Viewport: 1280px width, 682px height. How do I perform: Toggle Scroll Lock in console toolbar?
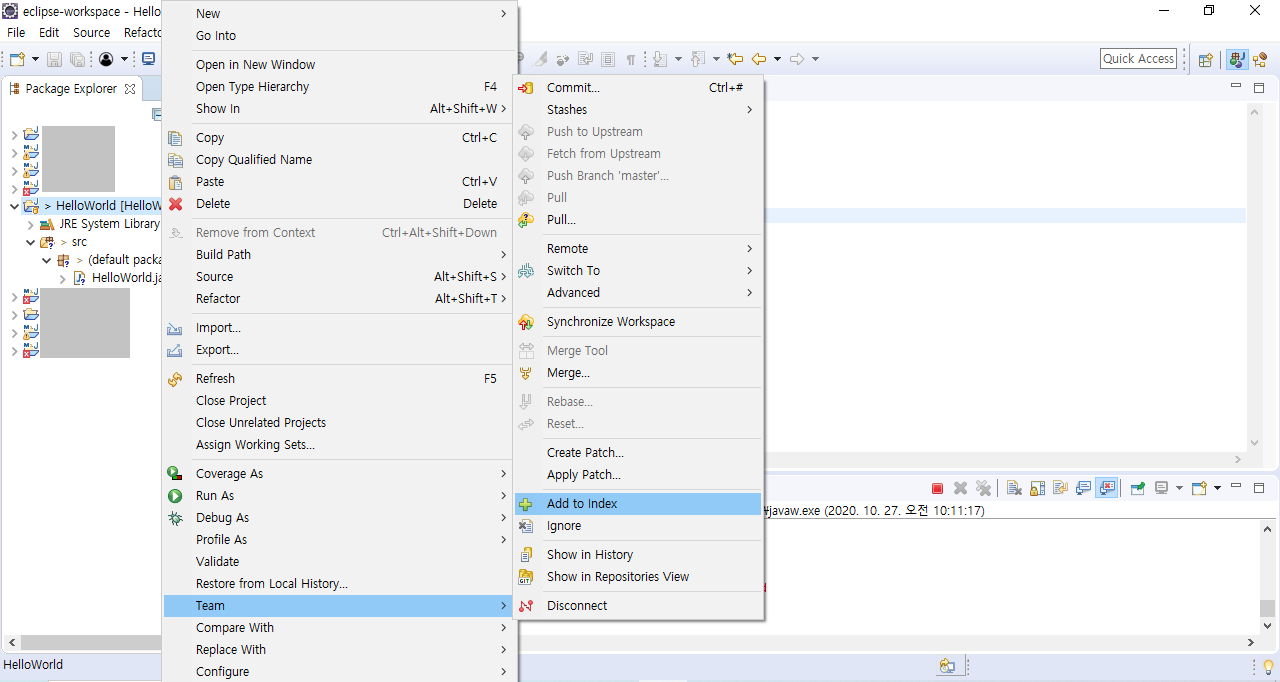[1037, 488]
